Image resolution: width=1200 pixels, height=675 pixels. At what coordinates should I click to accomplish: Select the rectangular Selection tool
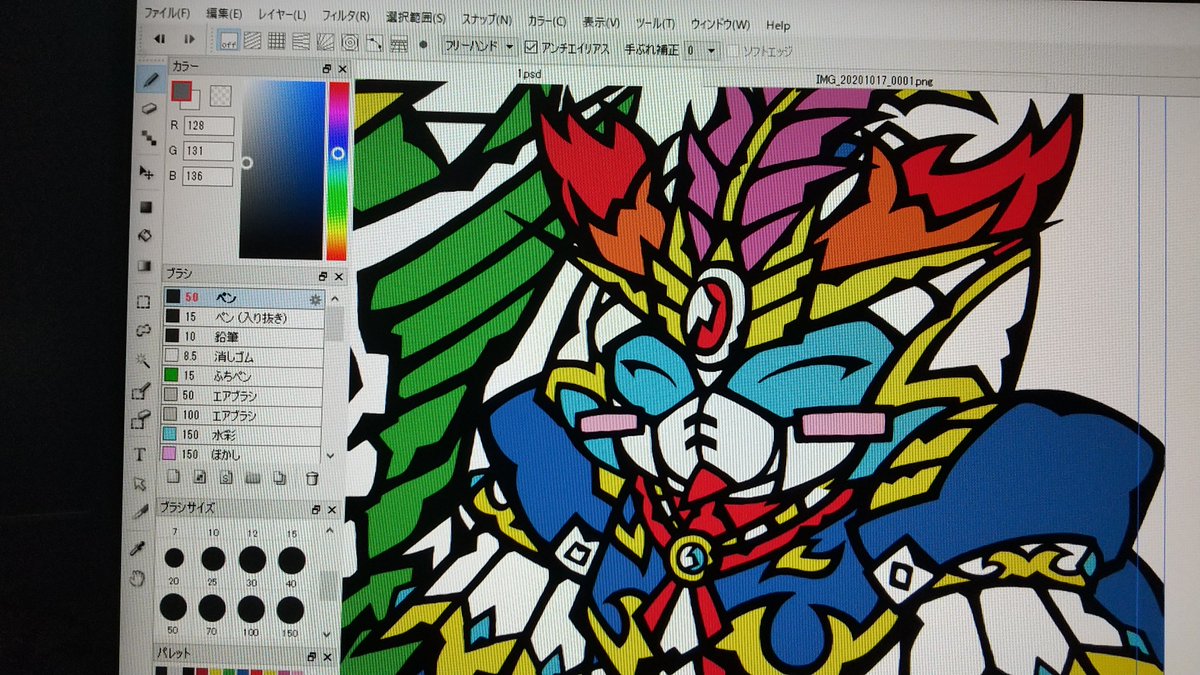click(143, 300)
